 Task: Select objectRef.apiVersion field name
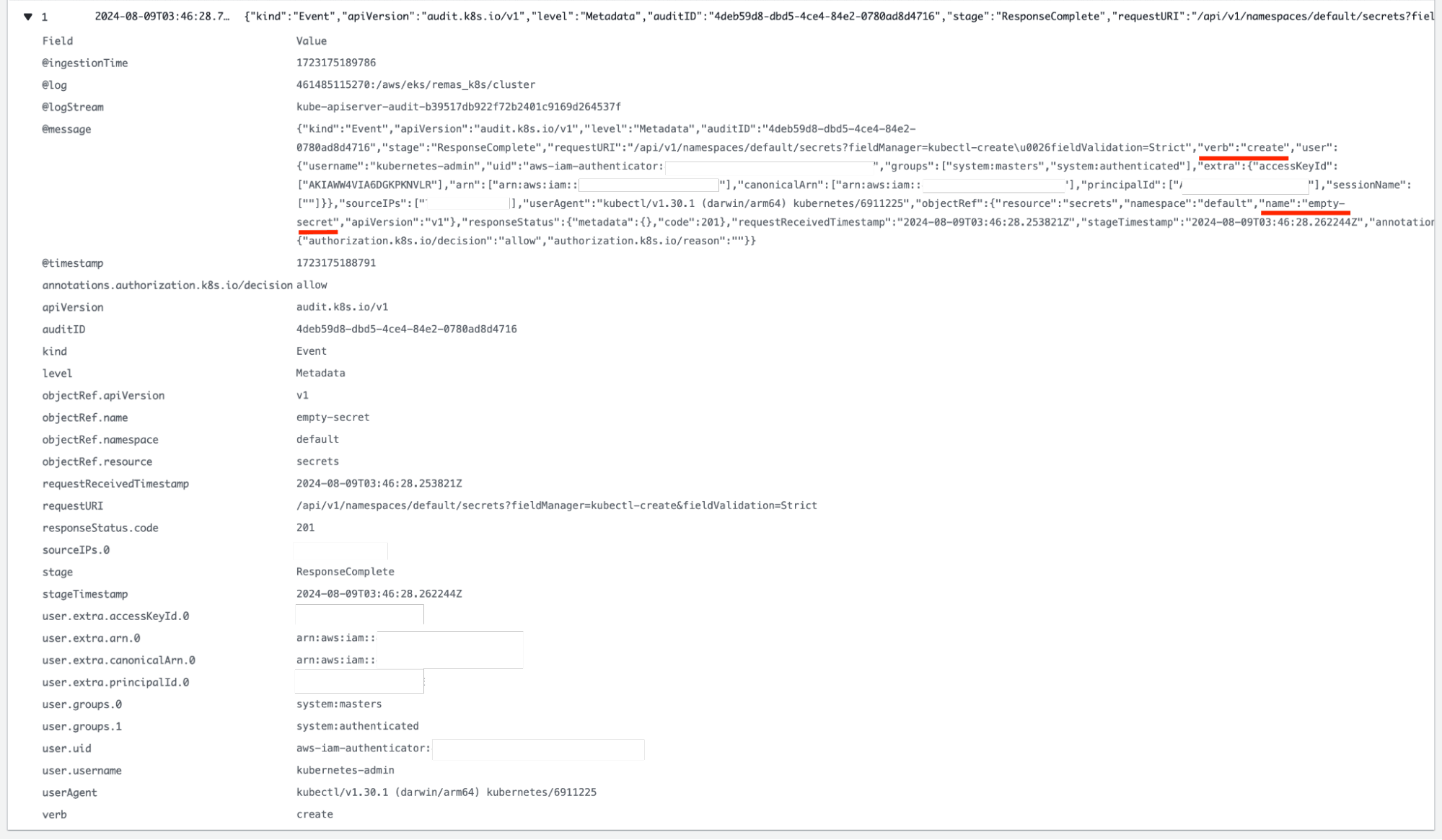(103, 396)
